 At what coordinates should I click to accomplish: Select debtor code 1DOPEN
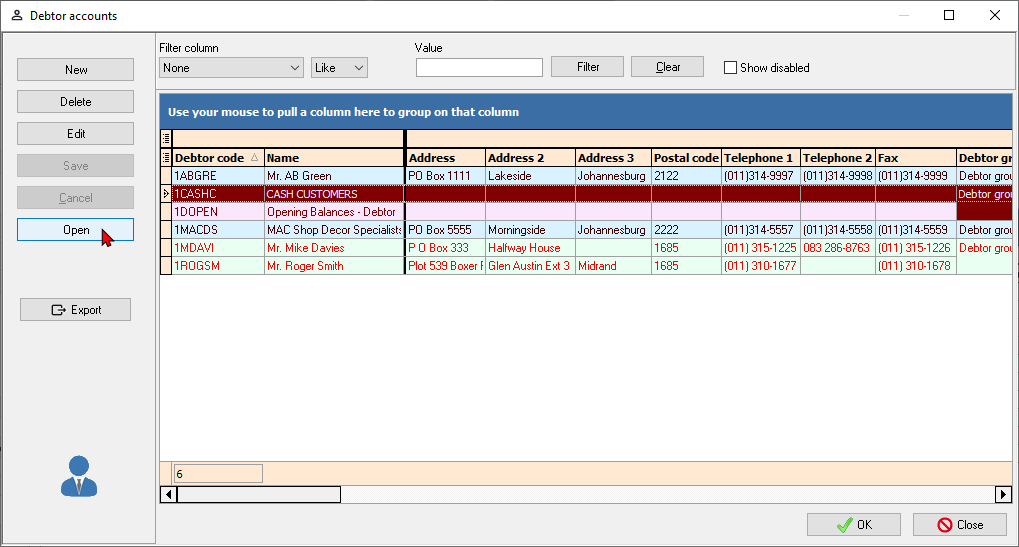click(218, 212)
